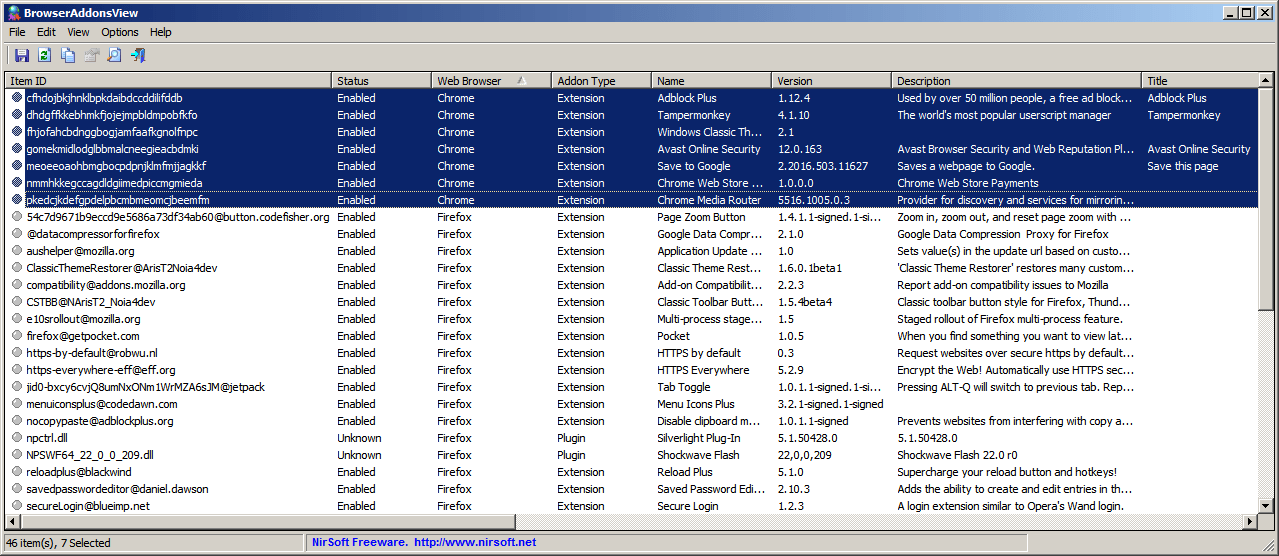
Task: Click the vertical scrollbar down arrow
Action: [x=1266, y=505]
